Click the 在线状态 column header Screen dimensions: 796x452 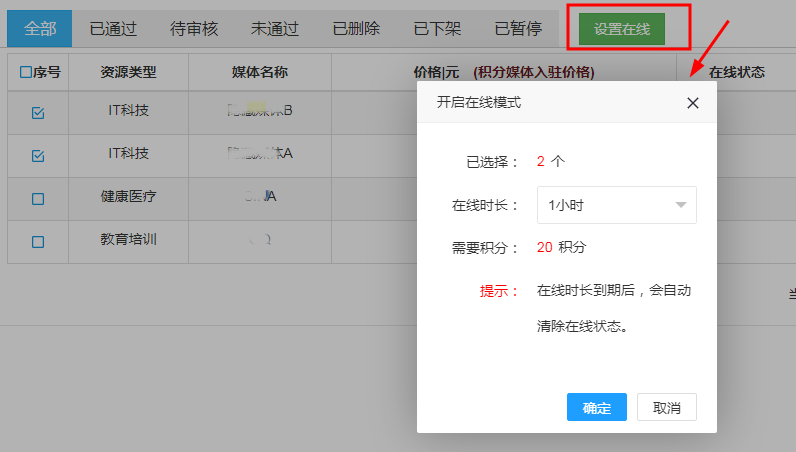(x=736, y=72)
